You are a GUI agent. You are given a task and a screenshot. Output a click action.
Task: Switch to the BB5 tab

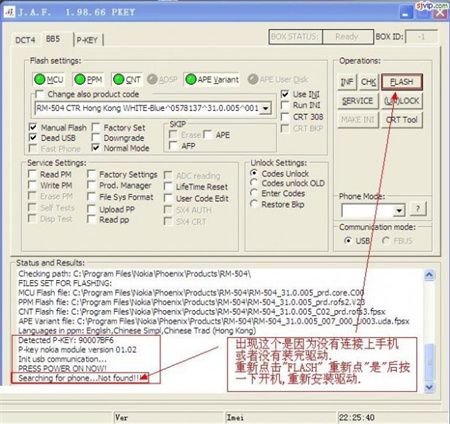53,39
